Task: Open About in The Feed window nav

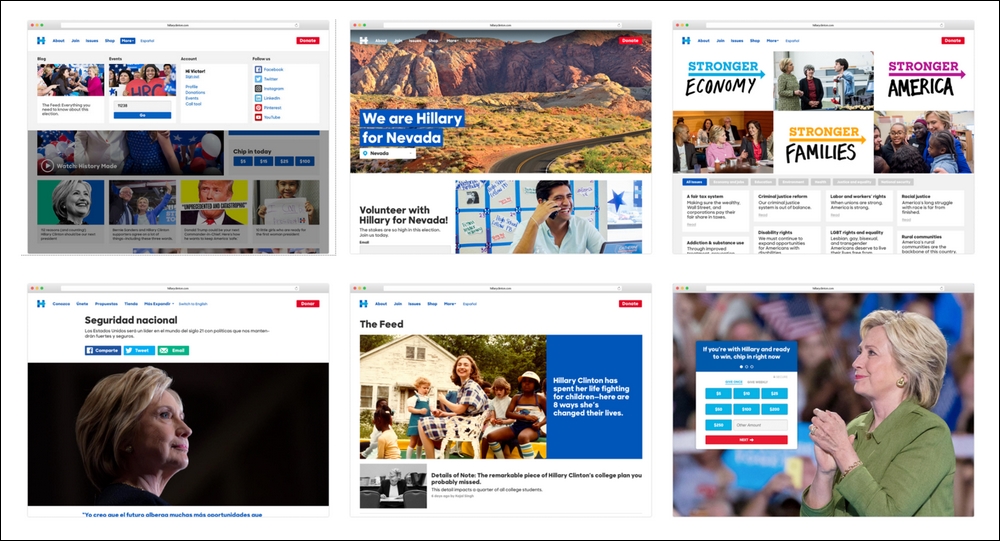Action: tap(381, 304)
